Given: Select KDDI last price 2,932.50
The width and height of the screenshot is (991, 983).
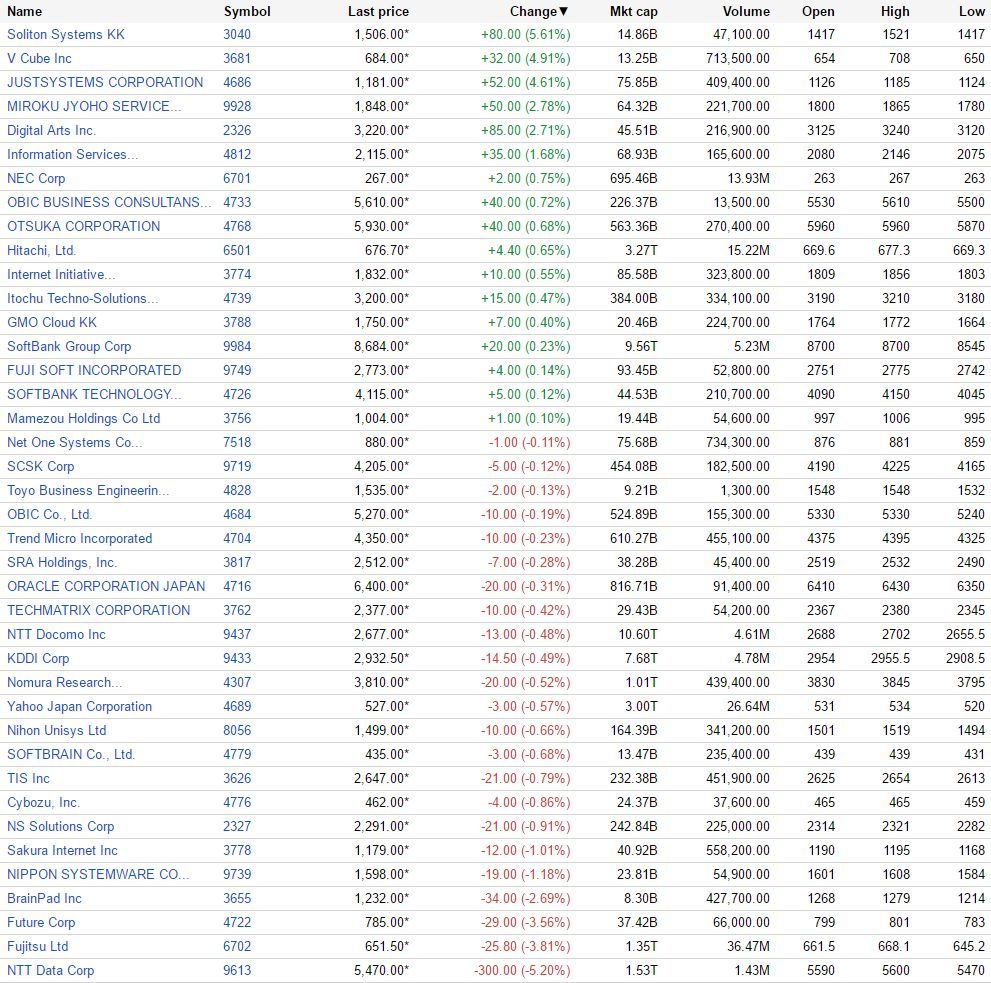Looking at the screenshot, I should coord(381,659).
